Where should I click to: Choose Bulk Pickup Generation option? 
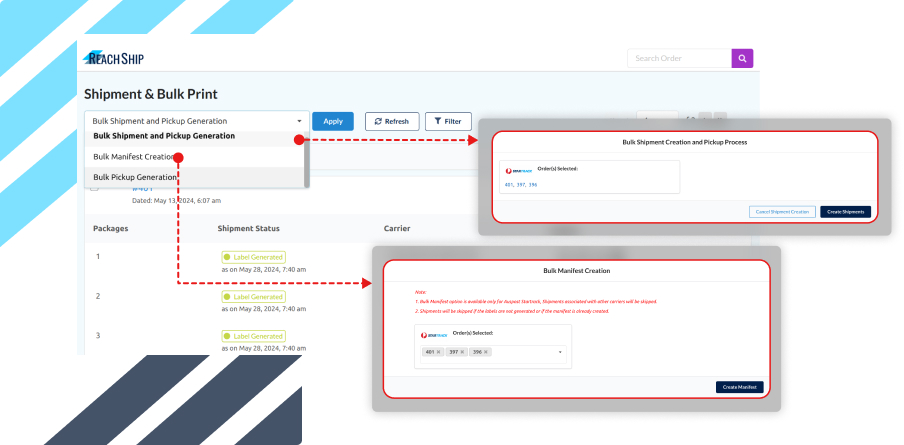[194, 177]
